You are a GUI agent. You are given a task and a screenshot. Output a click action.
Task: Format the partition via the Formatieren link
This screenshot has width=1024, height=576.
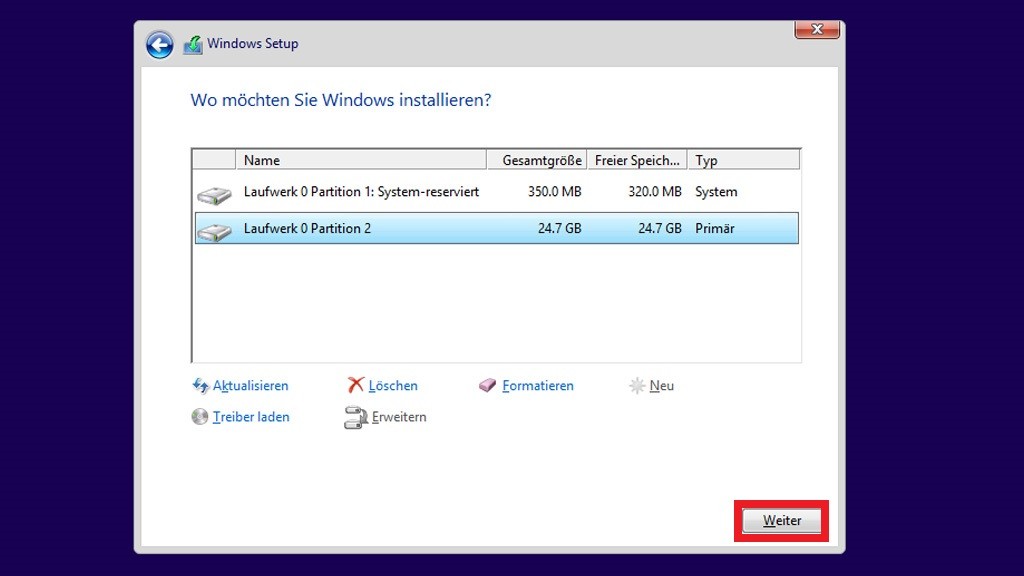537,385
